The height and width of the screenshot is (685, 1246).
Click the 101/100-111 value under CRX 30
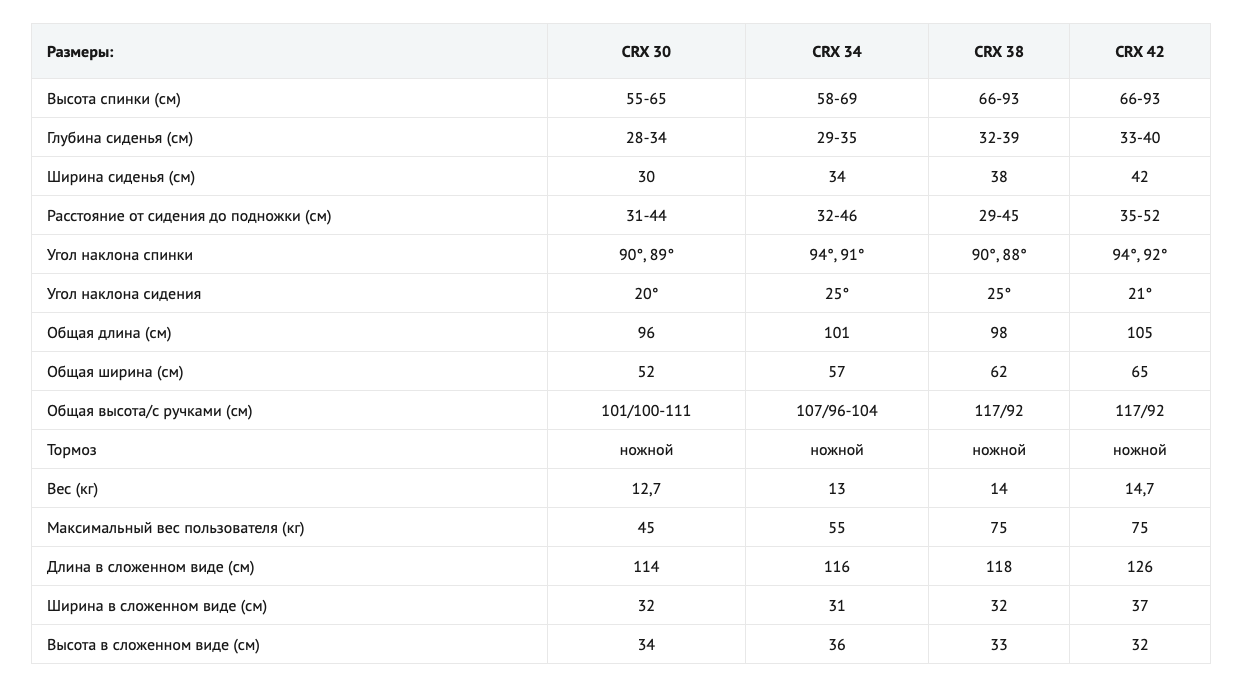(646, 411)
